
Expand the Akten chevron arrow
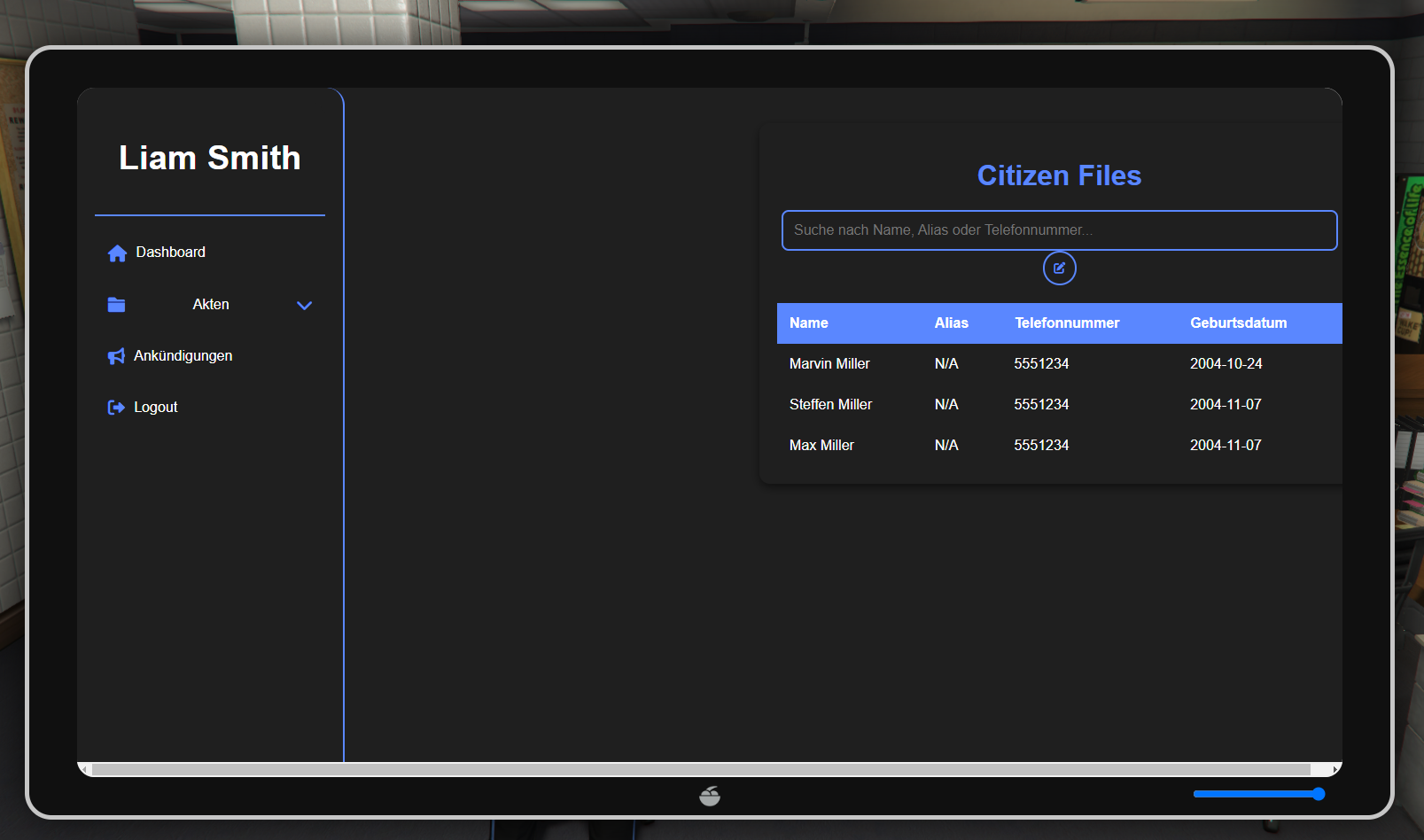[304, 306]
